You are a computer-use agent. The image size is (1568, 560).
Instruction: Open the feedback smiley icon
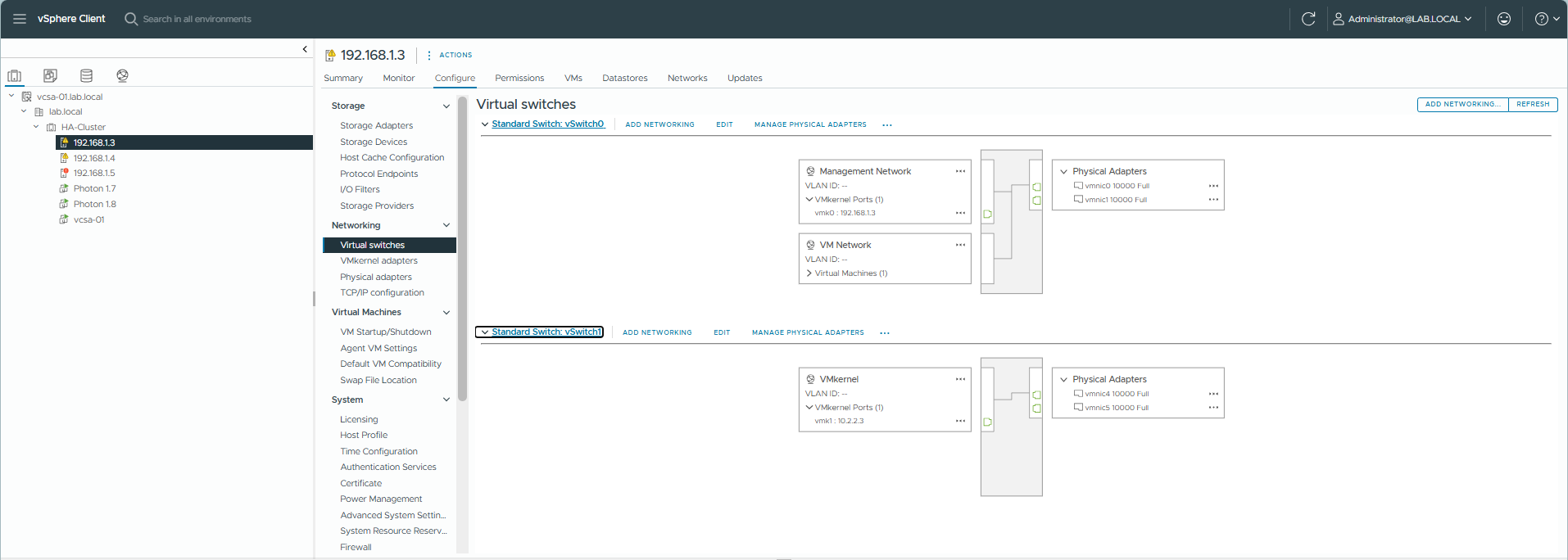click(1504, 19)
